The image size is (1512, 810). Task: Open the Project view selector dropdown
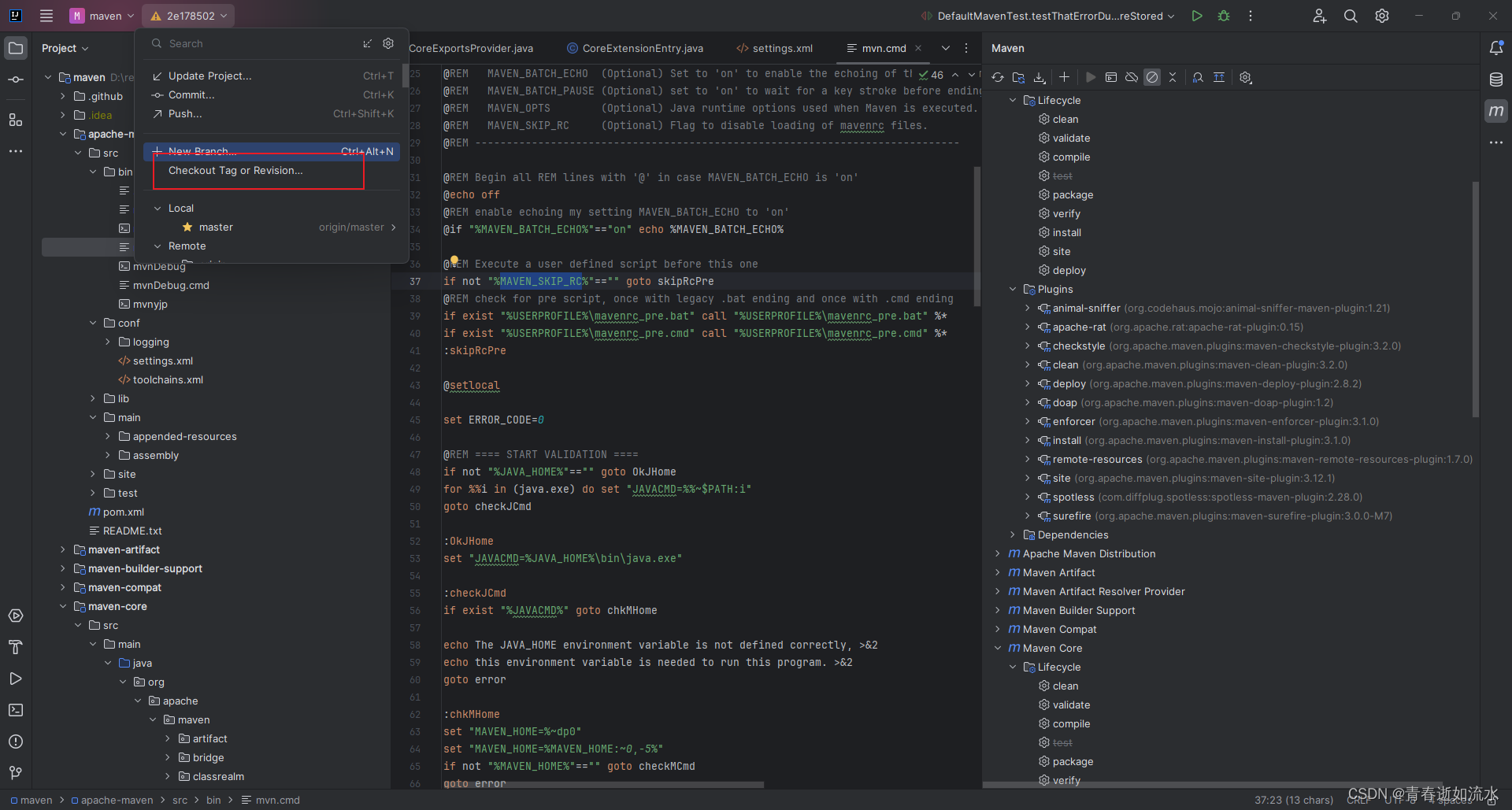pyautogui.click(x=65, y=48)
